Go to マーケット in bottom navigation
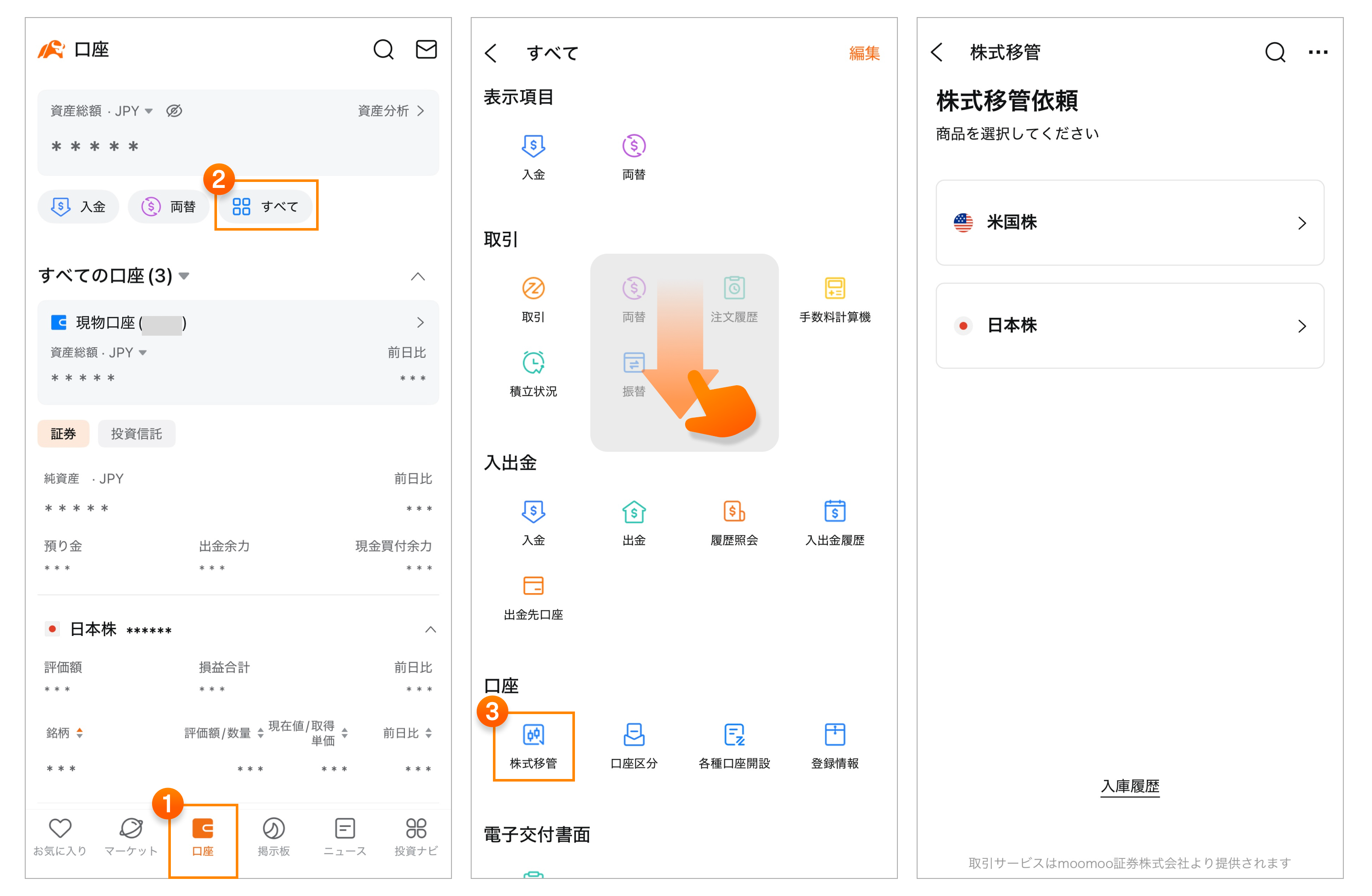 (131, 836)
